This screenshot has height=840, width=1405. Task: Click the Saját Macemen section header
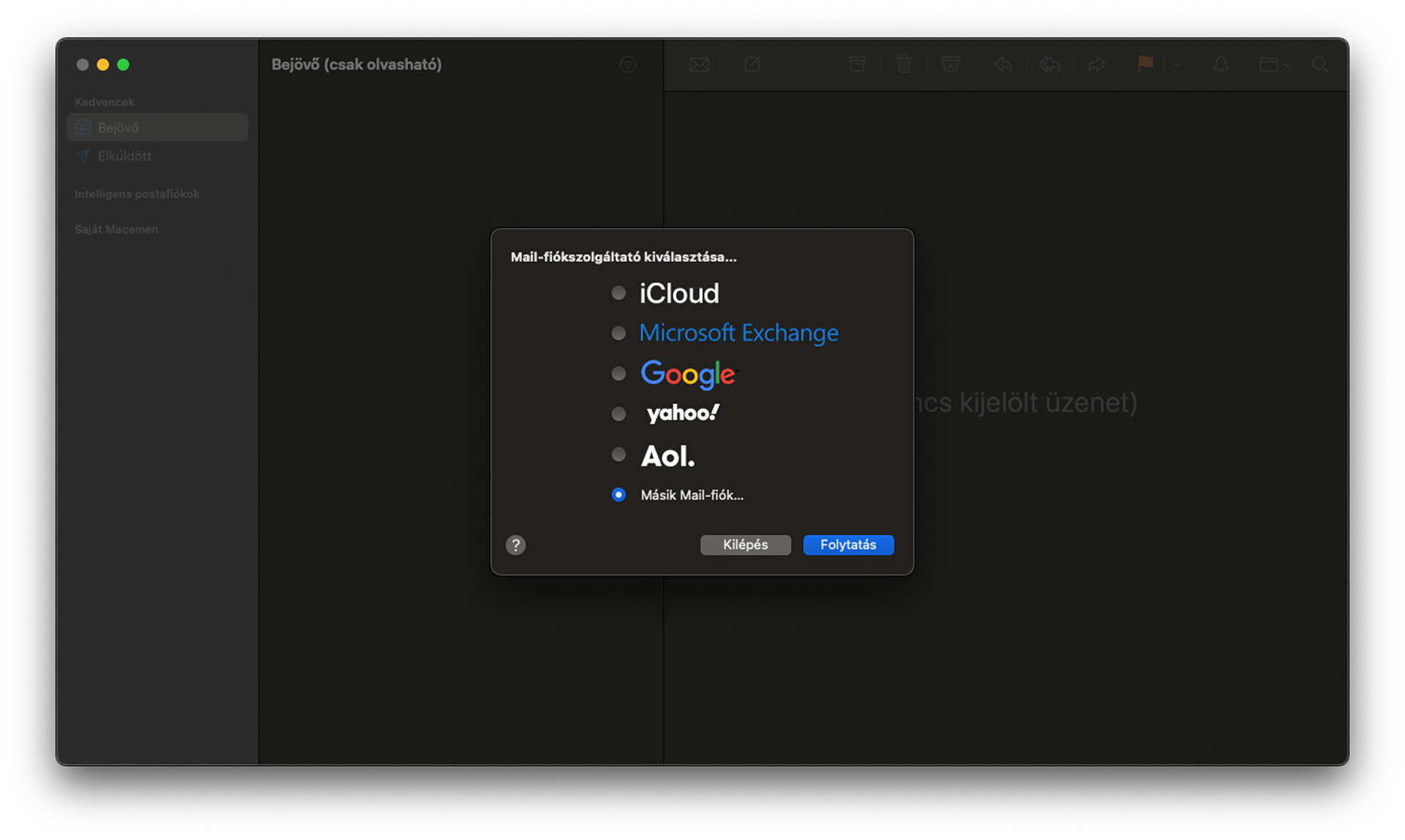tap(116, 229)
